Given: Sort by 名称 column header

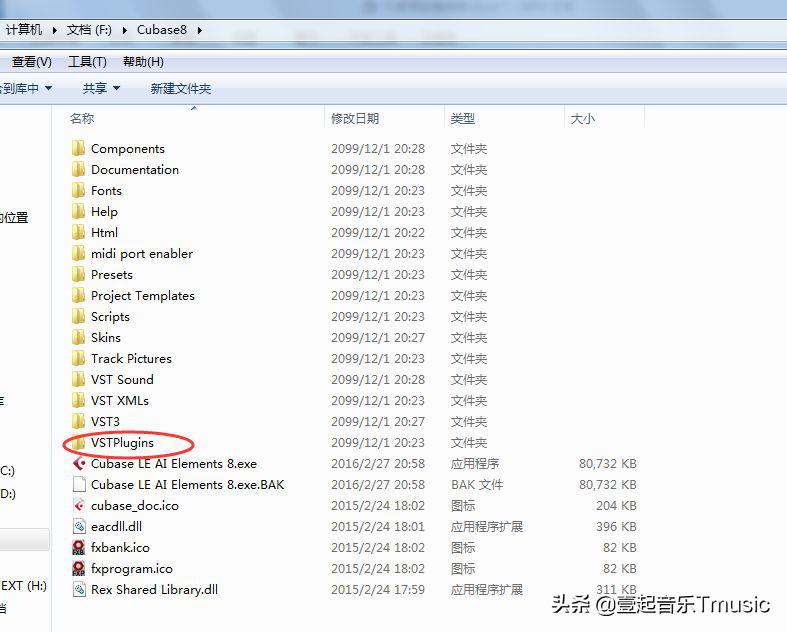Looking at the screenshot, I should (82, 118).
